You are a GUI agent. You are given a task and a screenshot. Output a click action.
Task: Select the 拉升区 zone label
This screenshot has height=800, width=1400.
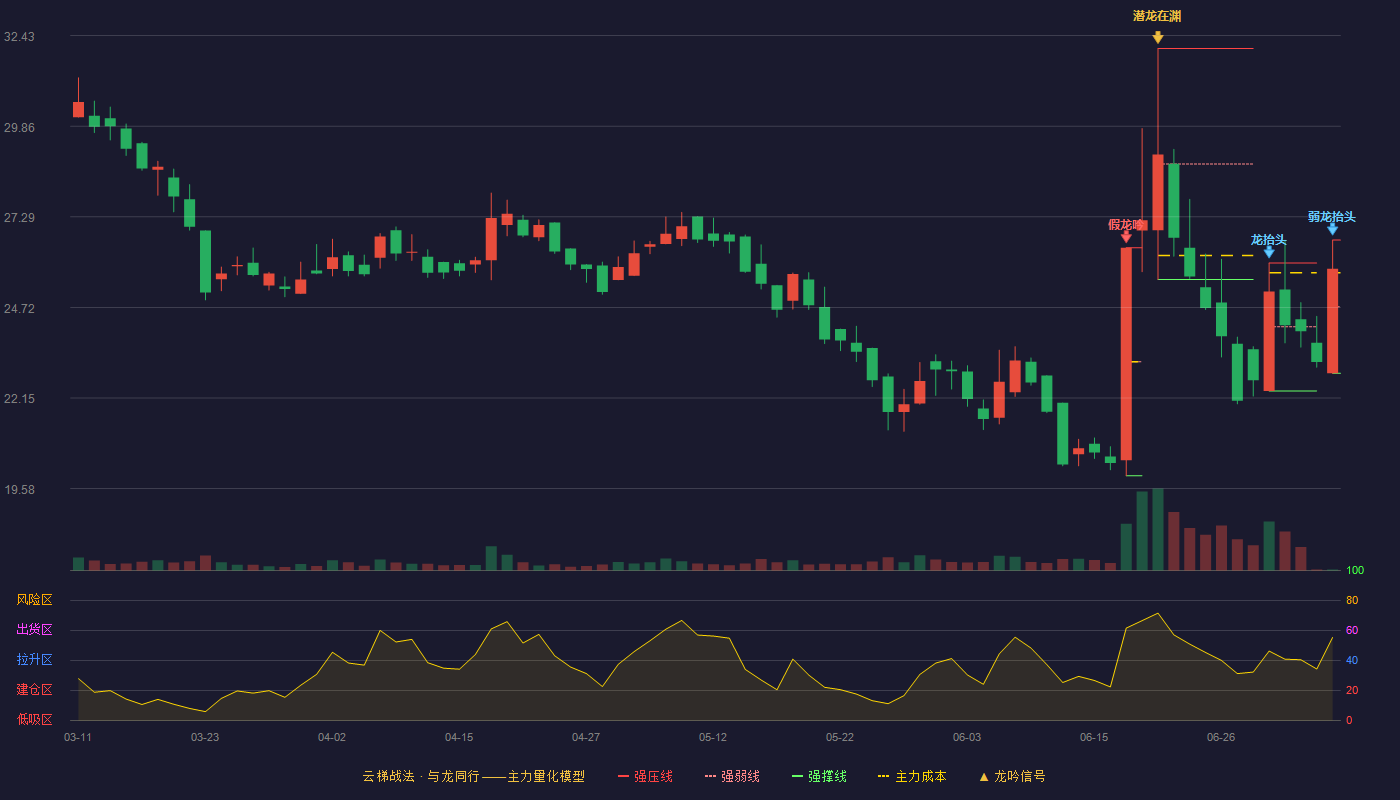coord(34,660)
